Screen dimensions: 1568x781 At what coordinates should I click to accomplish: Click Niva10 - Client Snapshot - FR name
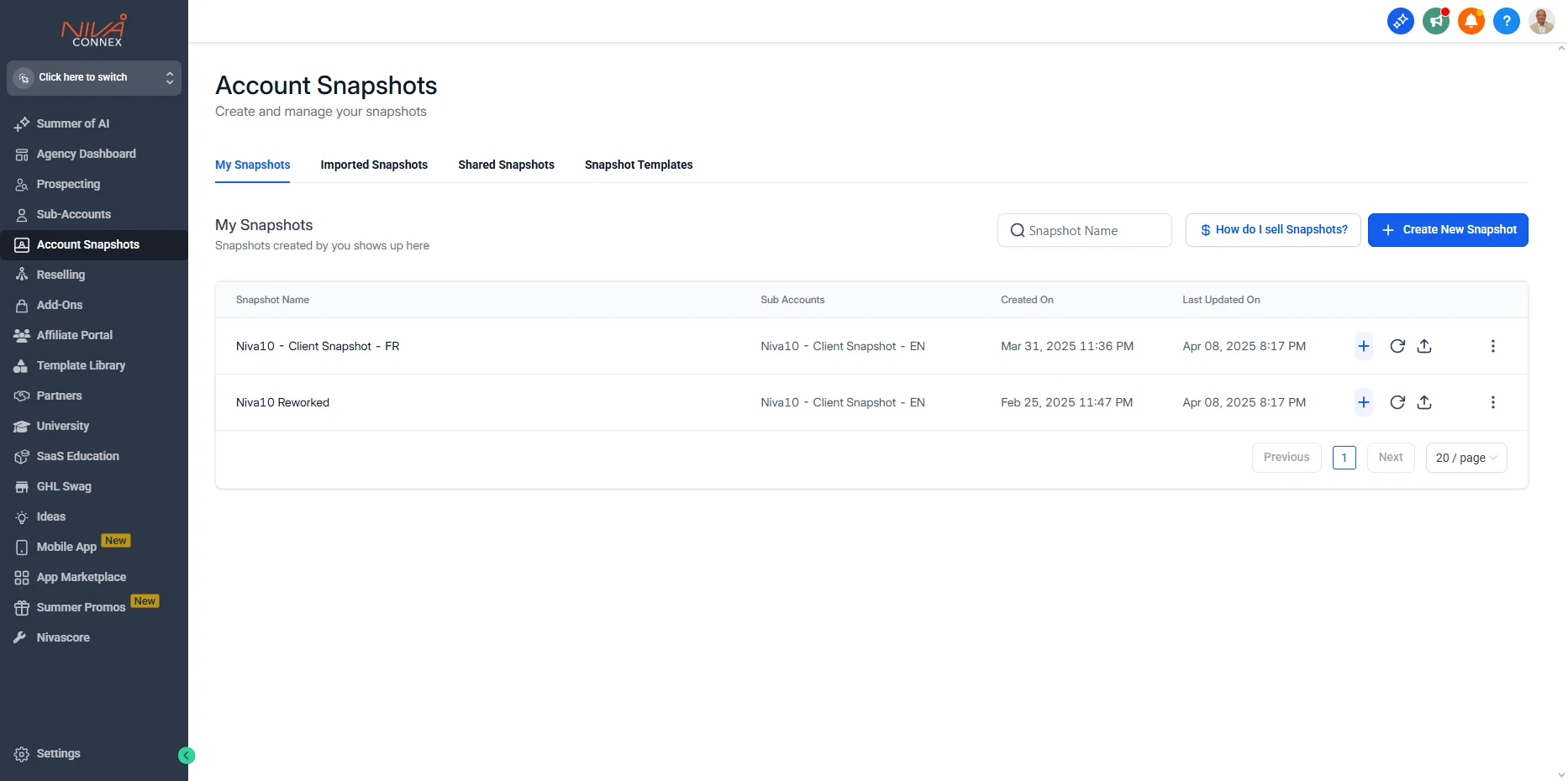(x=318, y=346)
